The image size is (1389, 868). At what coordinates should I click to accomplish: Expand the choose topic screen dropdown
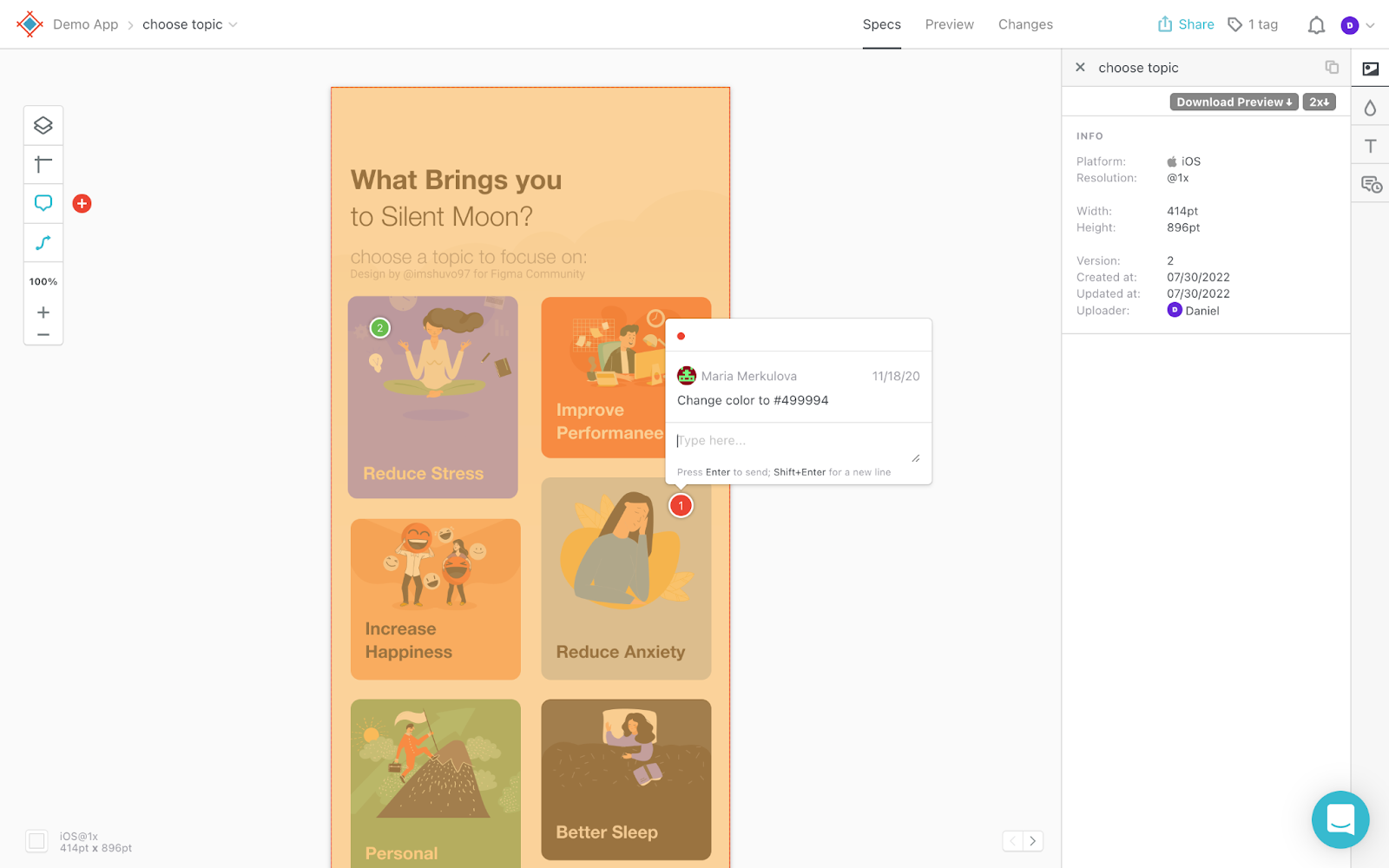click(x=233, y=24)
